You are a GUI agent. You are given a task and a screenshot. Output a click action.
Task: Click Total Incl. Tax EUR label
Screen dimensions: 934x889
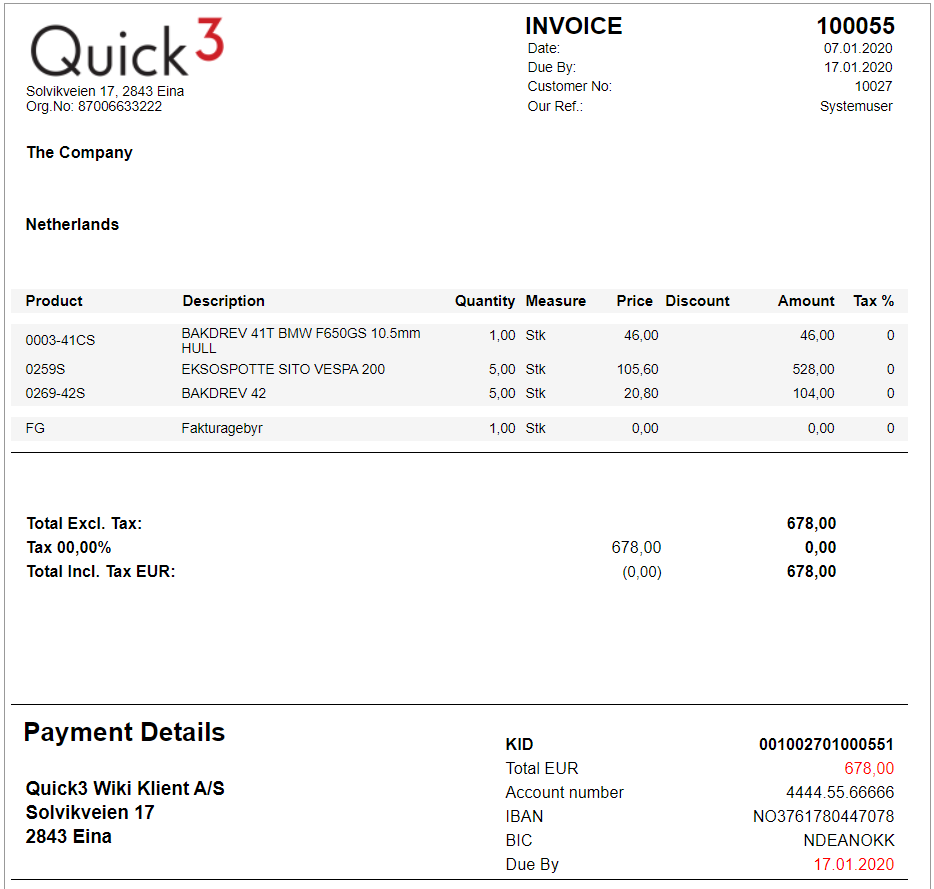pos(101,571)
